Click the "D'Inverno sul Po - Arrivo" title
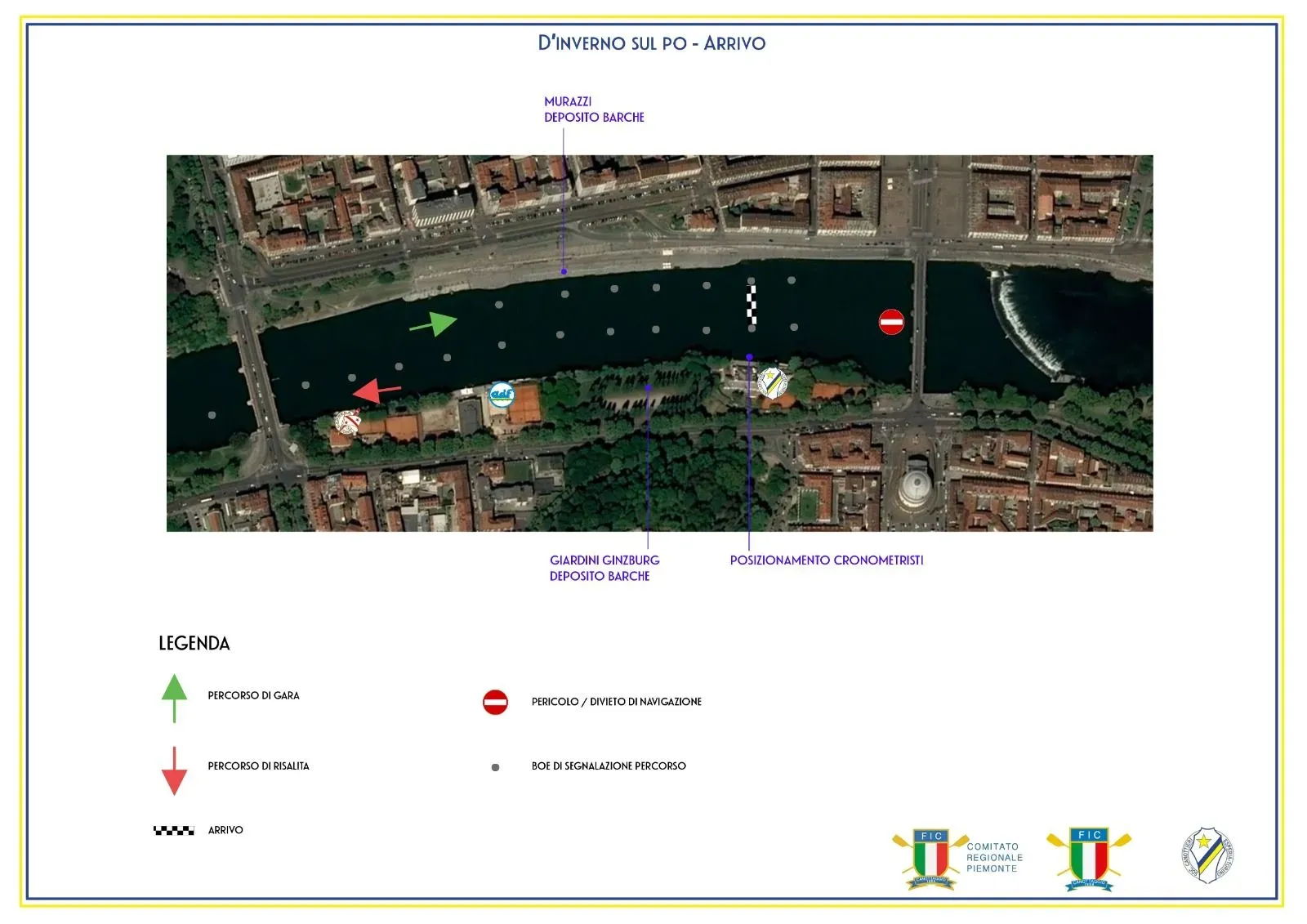Viewport: 1307px width, 924px height. tap(651, 43)
